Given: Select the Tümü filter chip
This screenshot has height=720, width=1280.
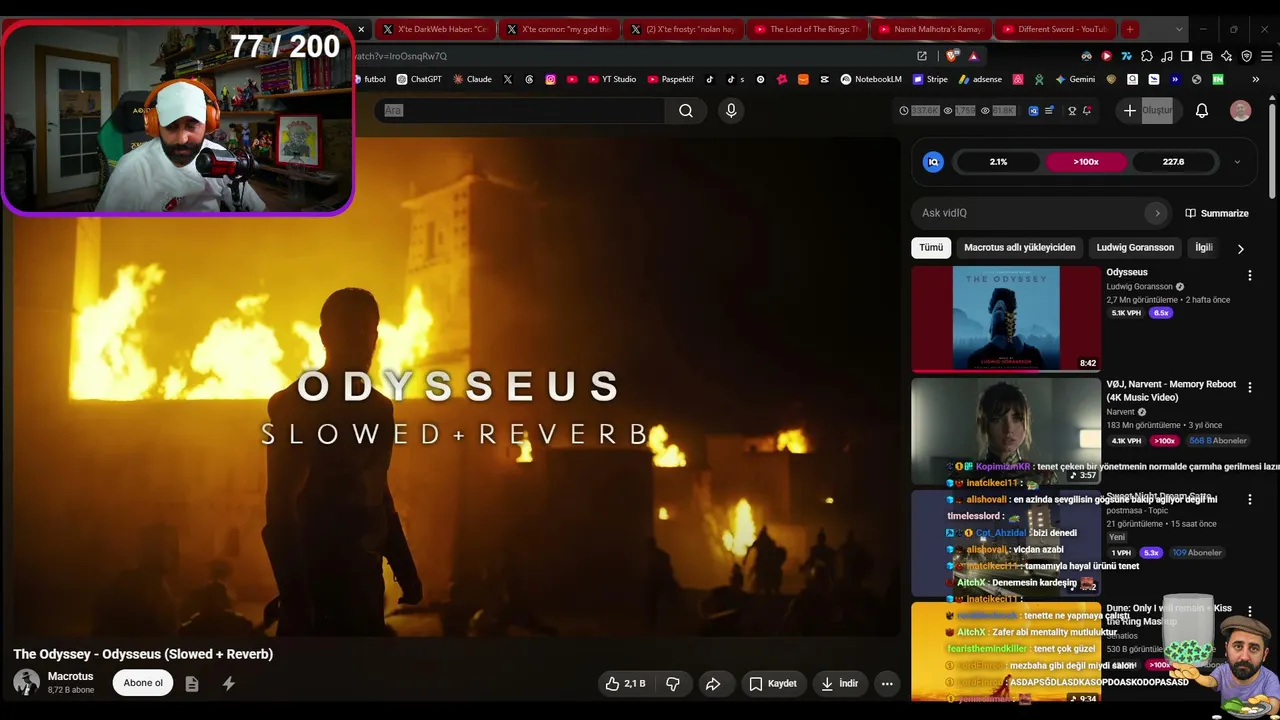Looking at the screenshot, I should tap(931, 248).
